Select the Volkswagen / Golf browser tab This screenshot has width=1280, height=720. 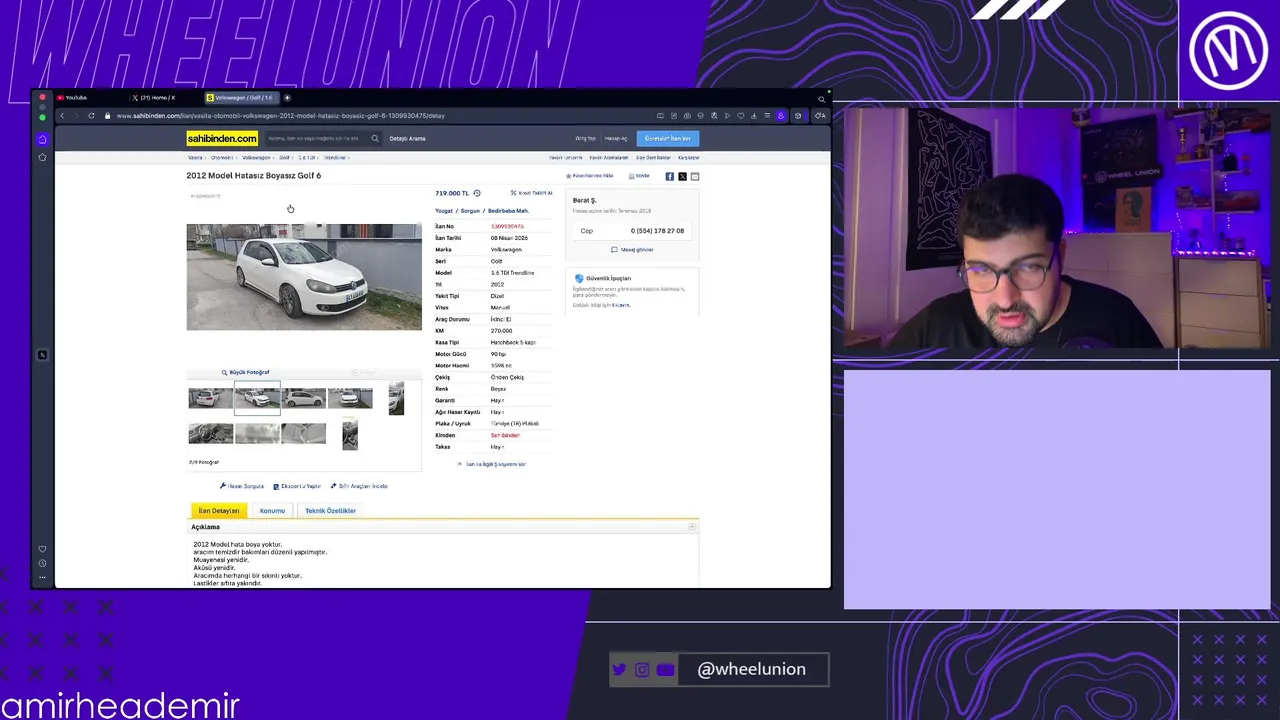240,98
